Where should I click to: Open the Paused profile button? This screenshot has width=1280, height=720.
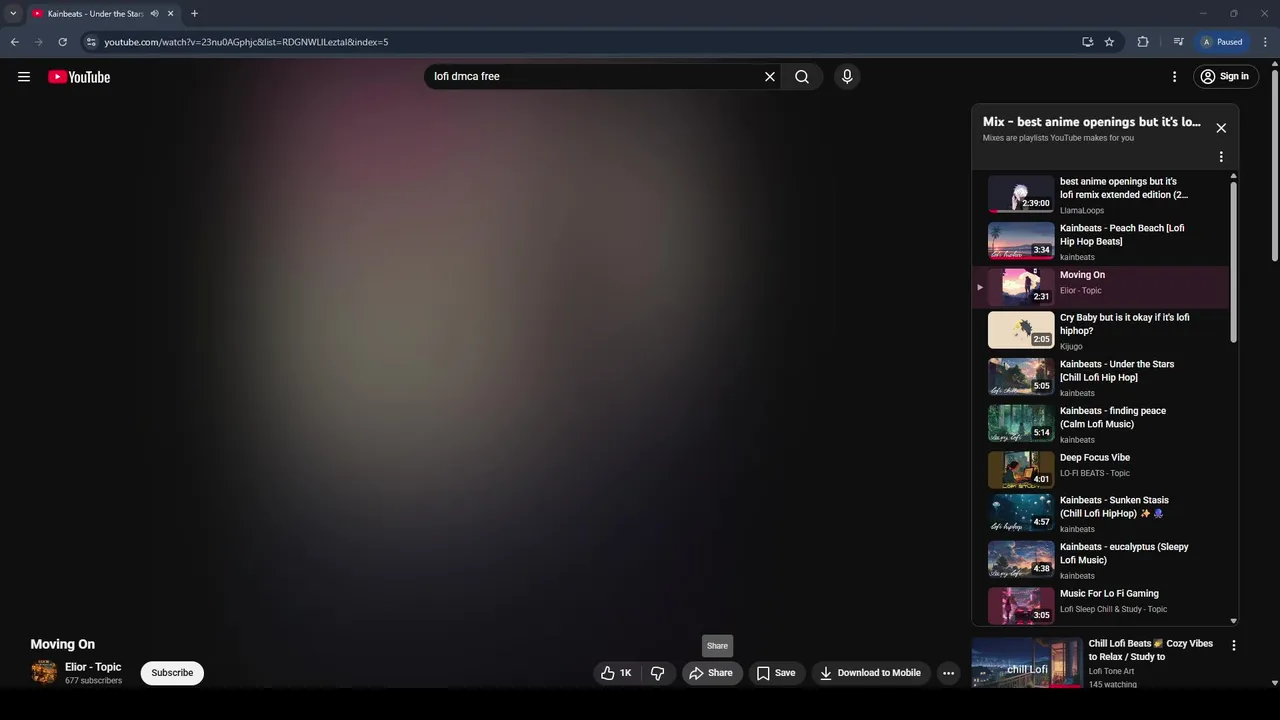[x=1221, y=42]
